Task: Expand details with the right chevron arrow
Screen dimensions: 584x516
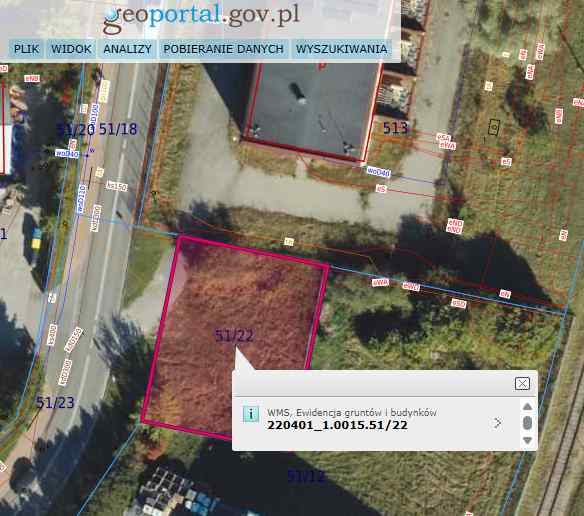Action: coord(497,422)
